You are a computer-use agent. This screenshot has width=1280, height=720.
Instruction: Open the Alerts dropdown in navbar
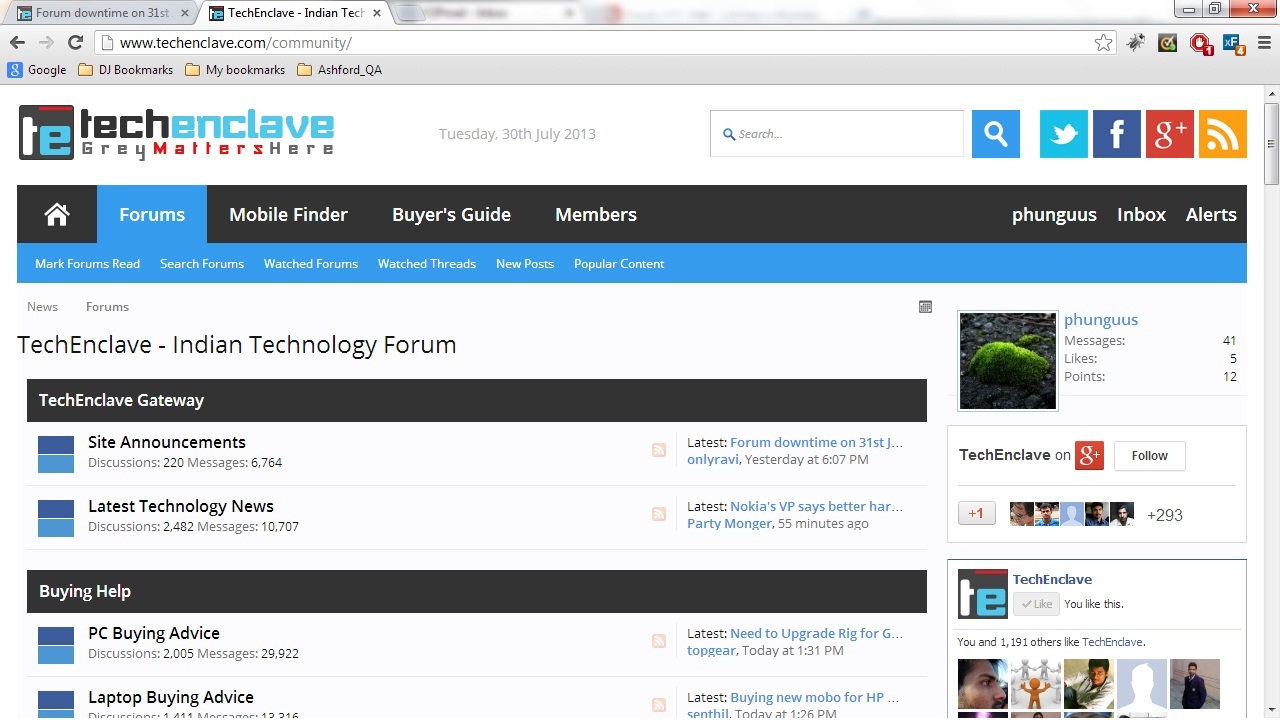1211,214
